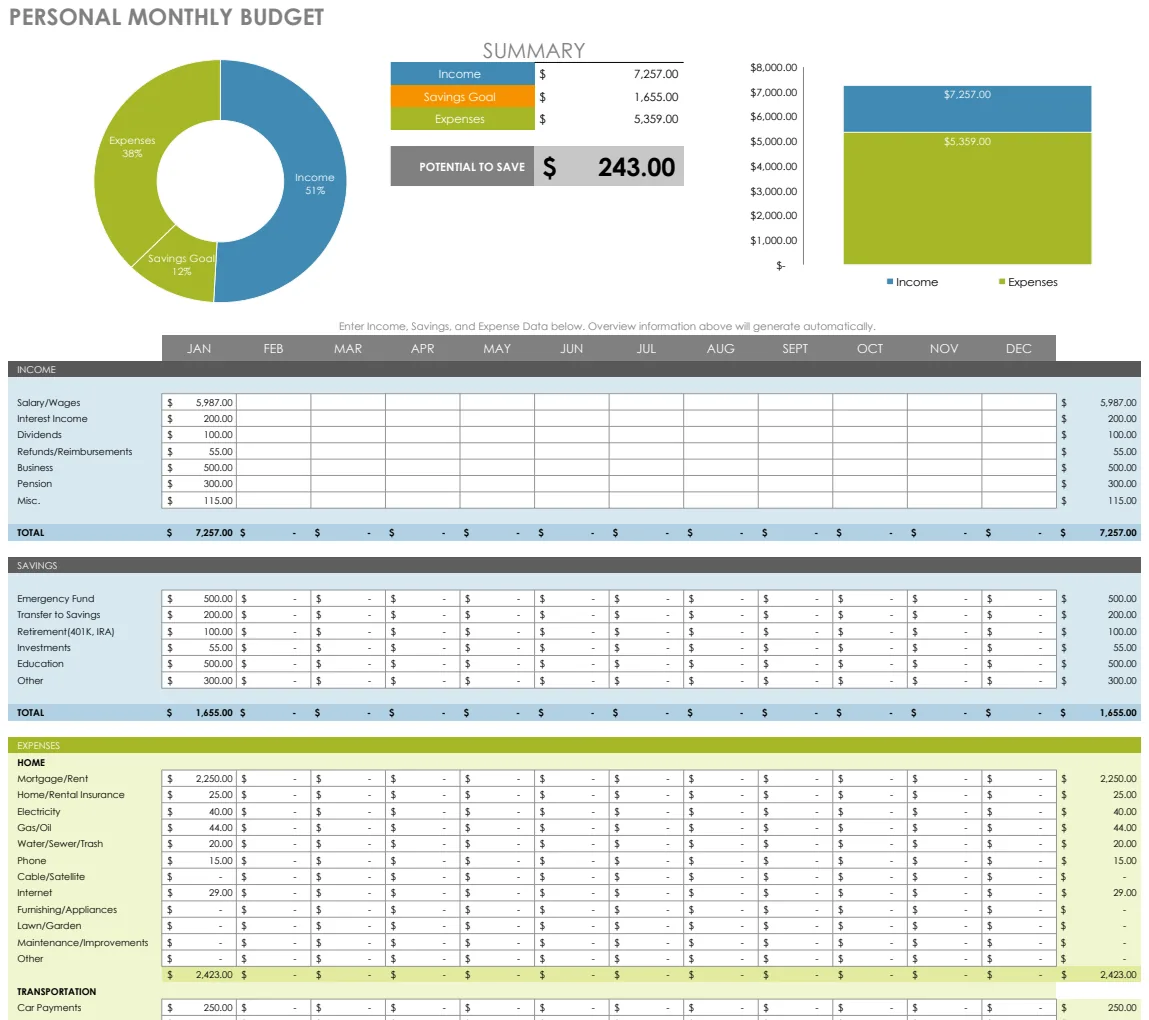The image size is (1149, 1020).
Task: Click the Transfer to Savings January cell
Action: pyautogui.click(x=199, y=615)
